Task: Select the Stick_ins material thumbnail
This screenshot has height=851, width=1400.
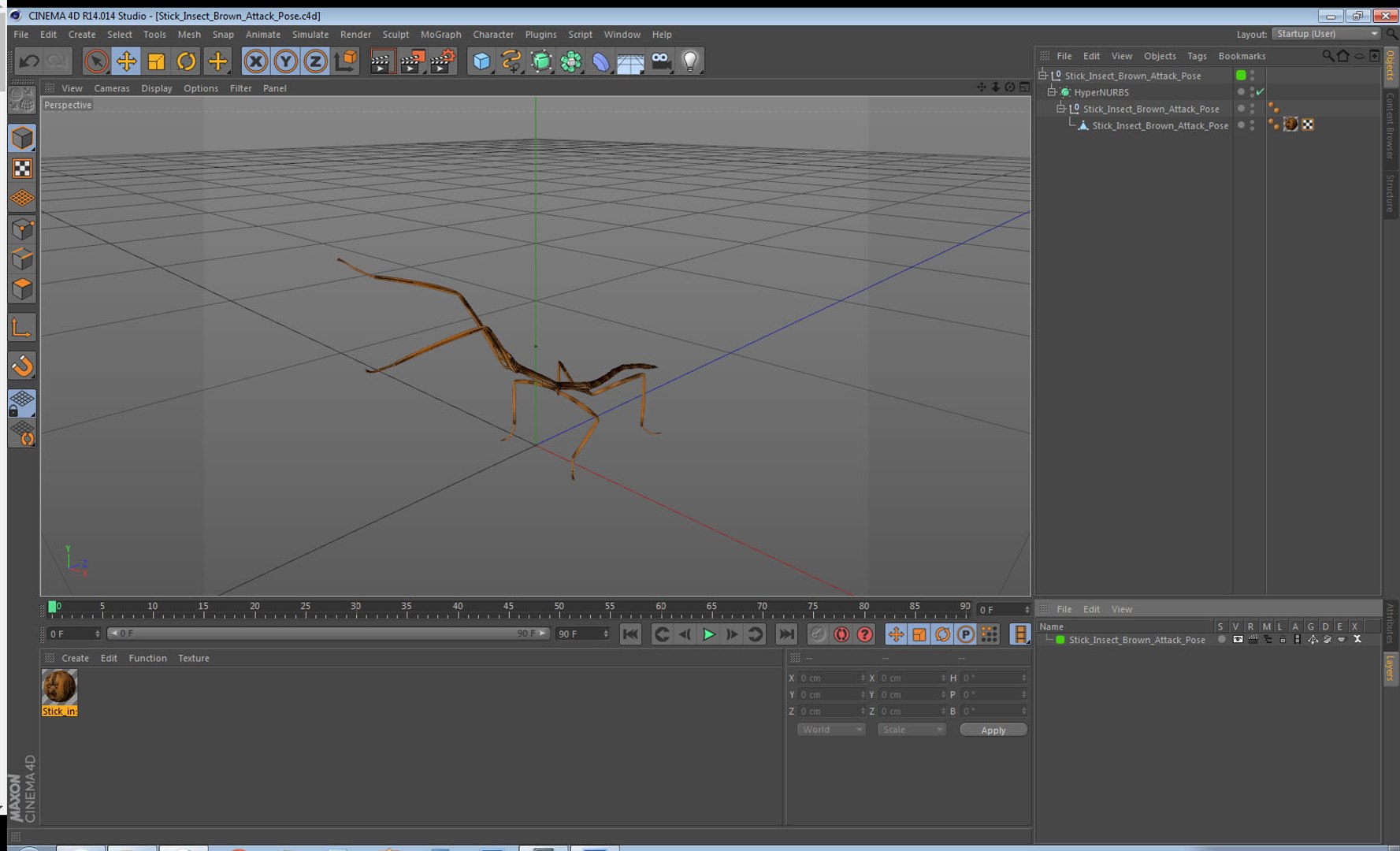Action: point(59,693)
